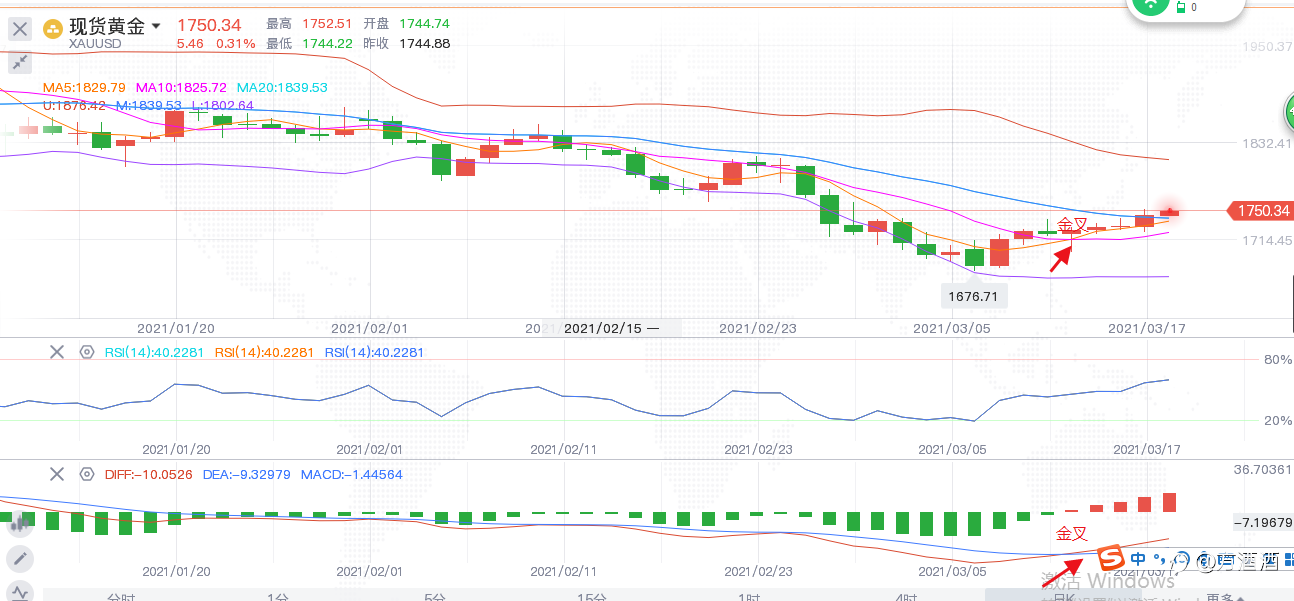The image size is (1294, 601).
Task: Switch to the 1时 timeframe tab
Action: [x=748, y=596]
